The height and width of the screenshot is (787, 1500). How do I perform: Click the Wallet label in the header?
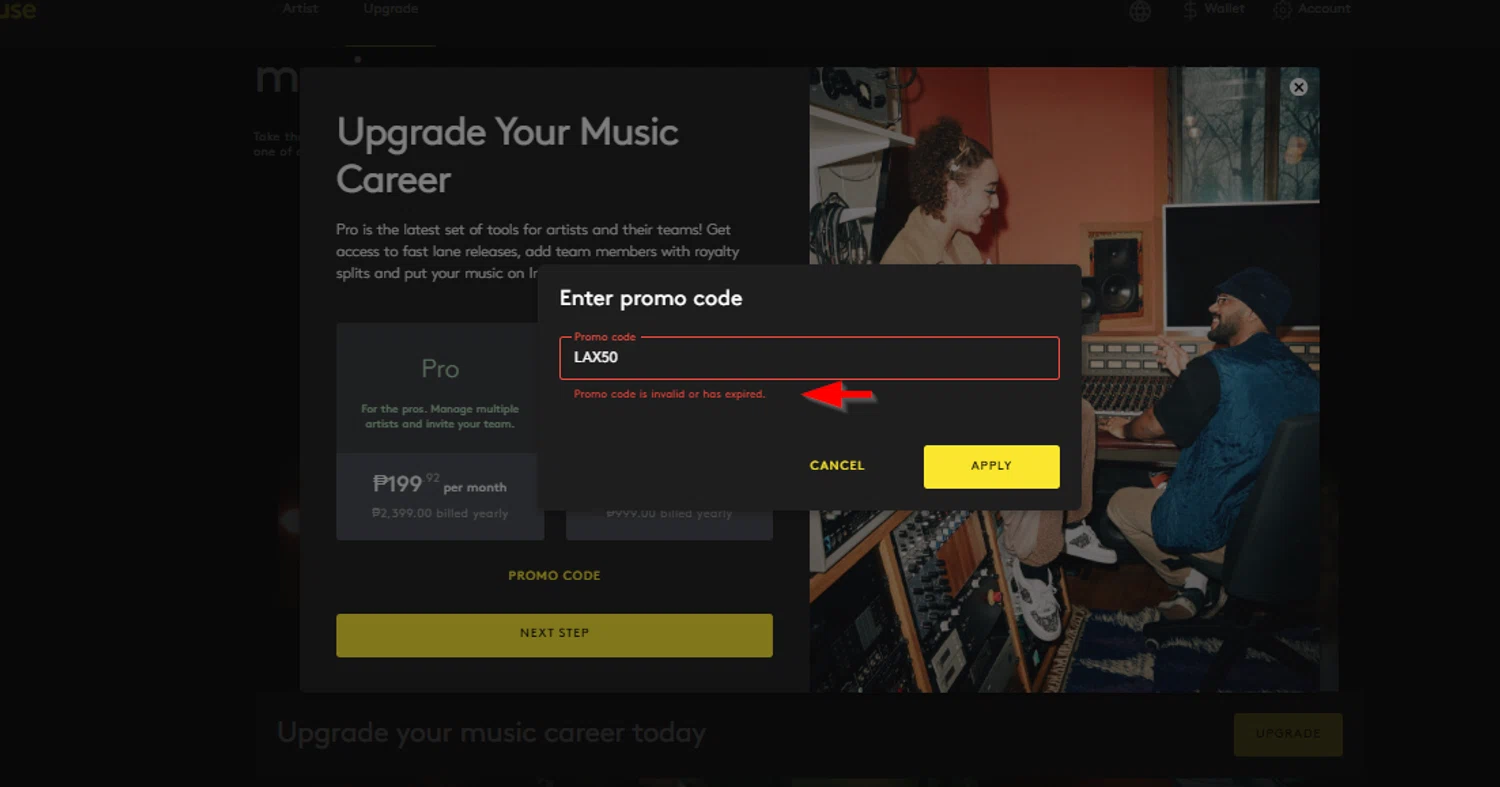click(x=1224, y=8)
